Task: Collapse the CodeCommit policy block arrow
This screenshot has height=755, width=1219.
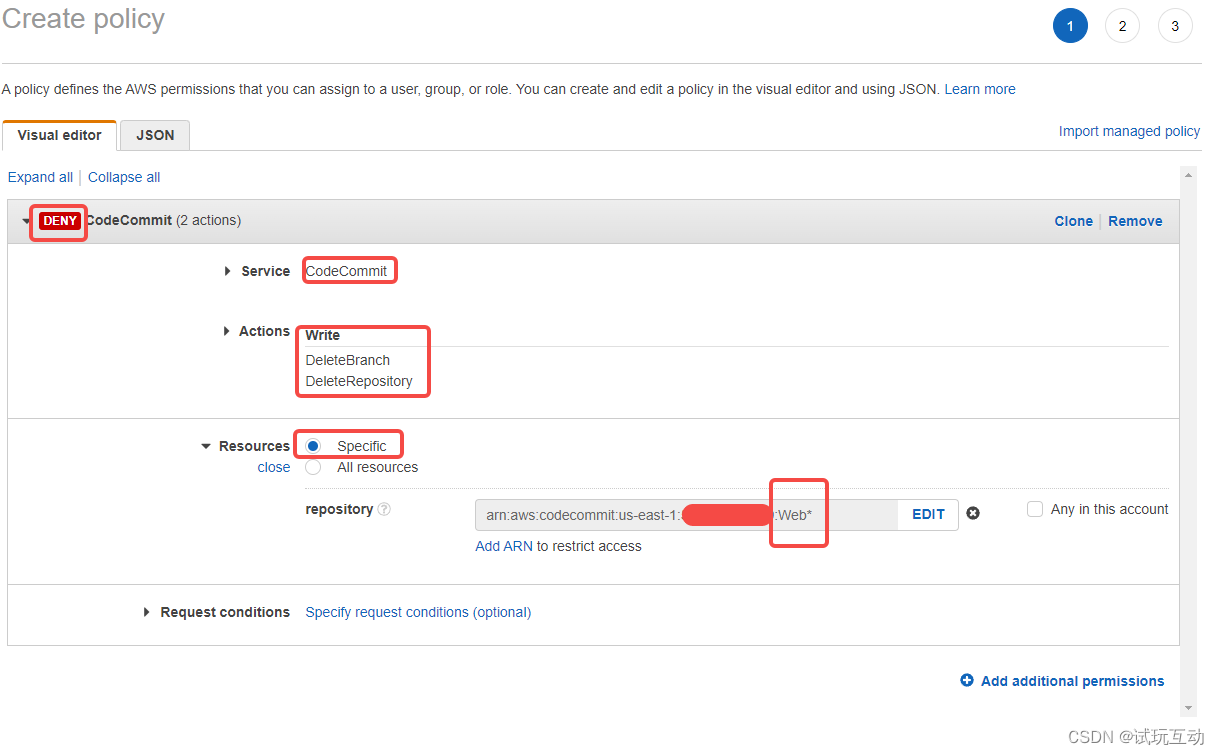Action: [27, 221]
